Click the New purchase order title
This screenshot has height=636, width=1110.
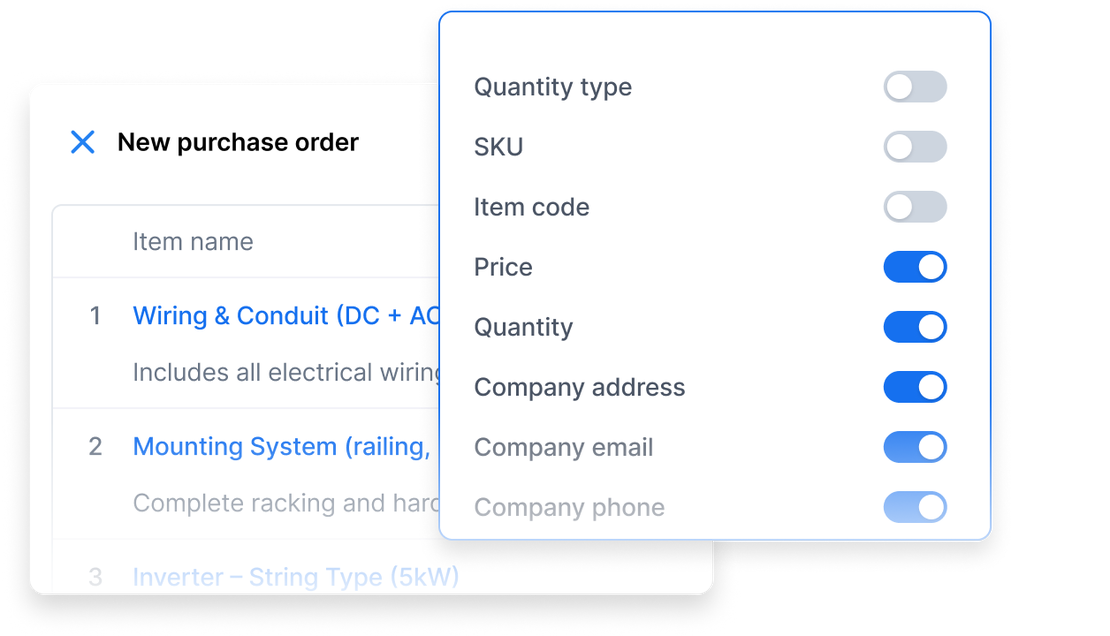[x=238, y=142]
